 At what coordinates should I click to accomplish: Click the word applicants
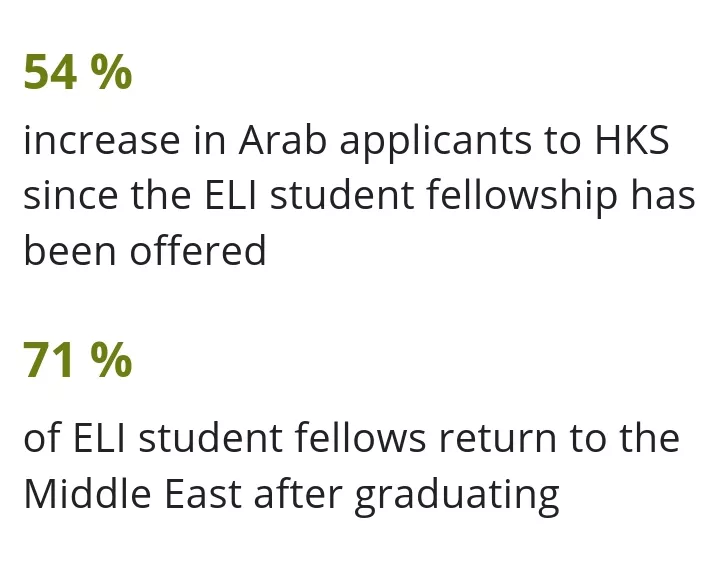coord(435,143)
